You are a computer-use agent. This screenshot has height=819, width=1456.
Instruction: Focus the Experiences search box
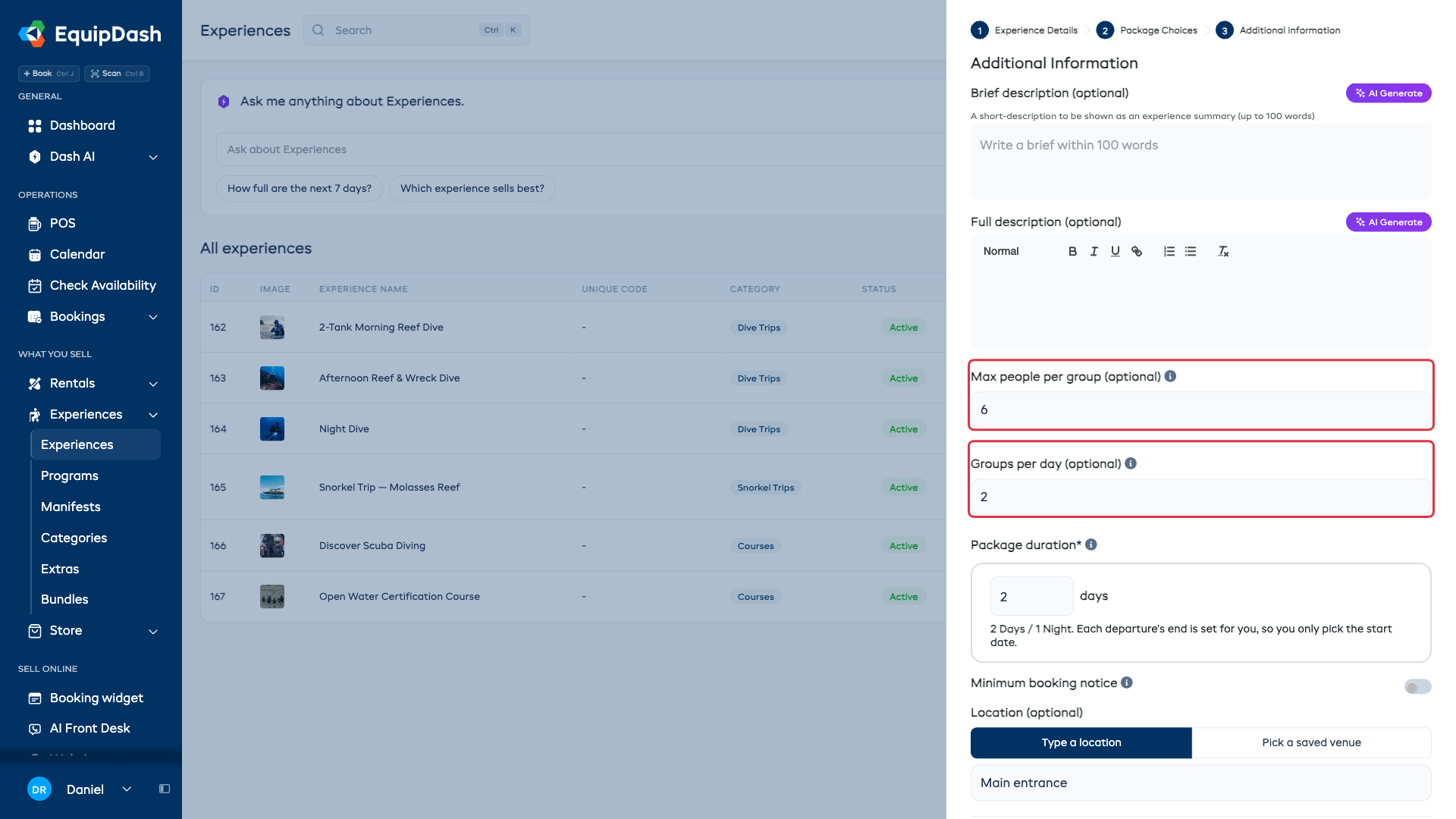[416, 30]
